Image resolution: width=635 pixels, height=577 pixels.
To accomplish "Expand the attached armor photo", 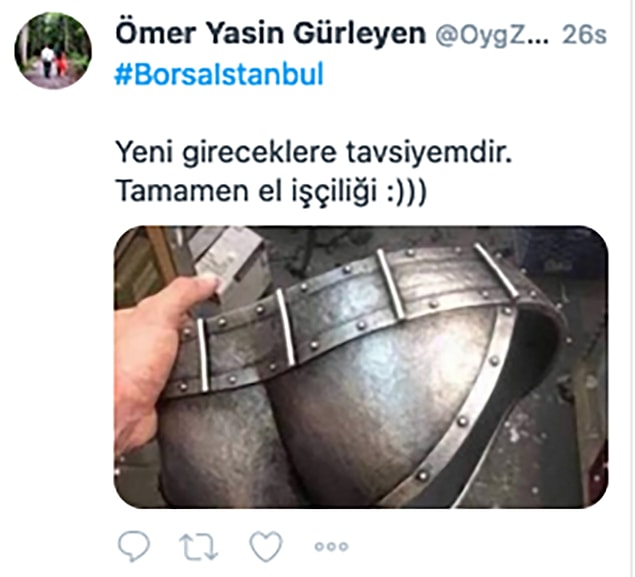I will click(x=361, y=367).
